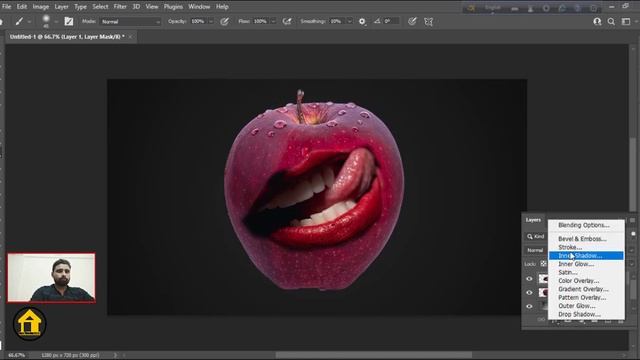Select the Layers panel tab

tap(533, 220)
